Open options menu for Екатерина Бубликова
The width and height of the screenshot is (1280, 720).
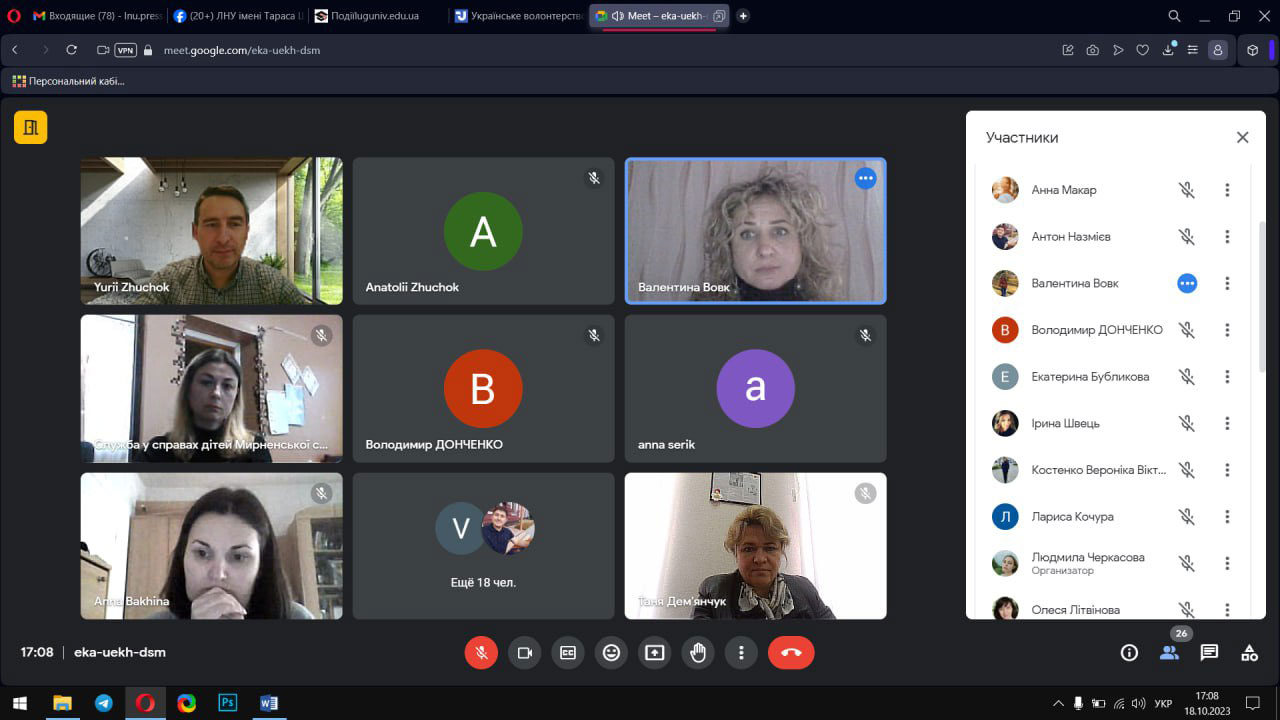pyautogui.click(x=1227, y=377)
